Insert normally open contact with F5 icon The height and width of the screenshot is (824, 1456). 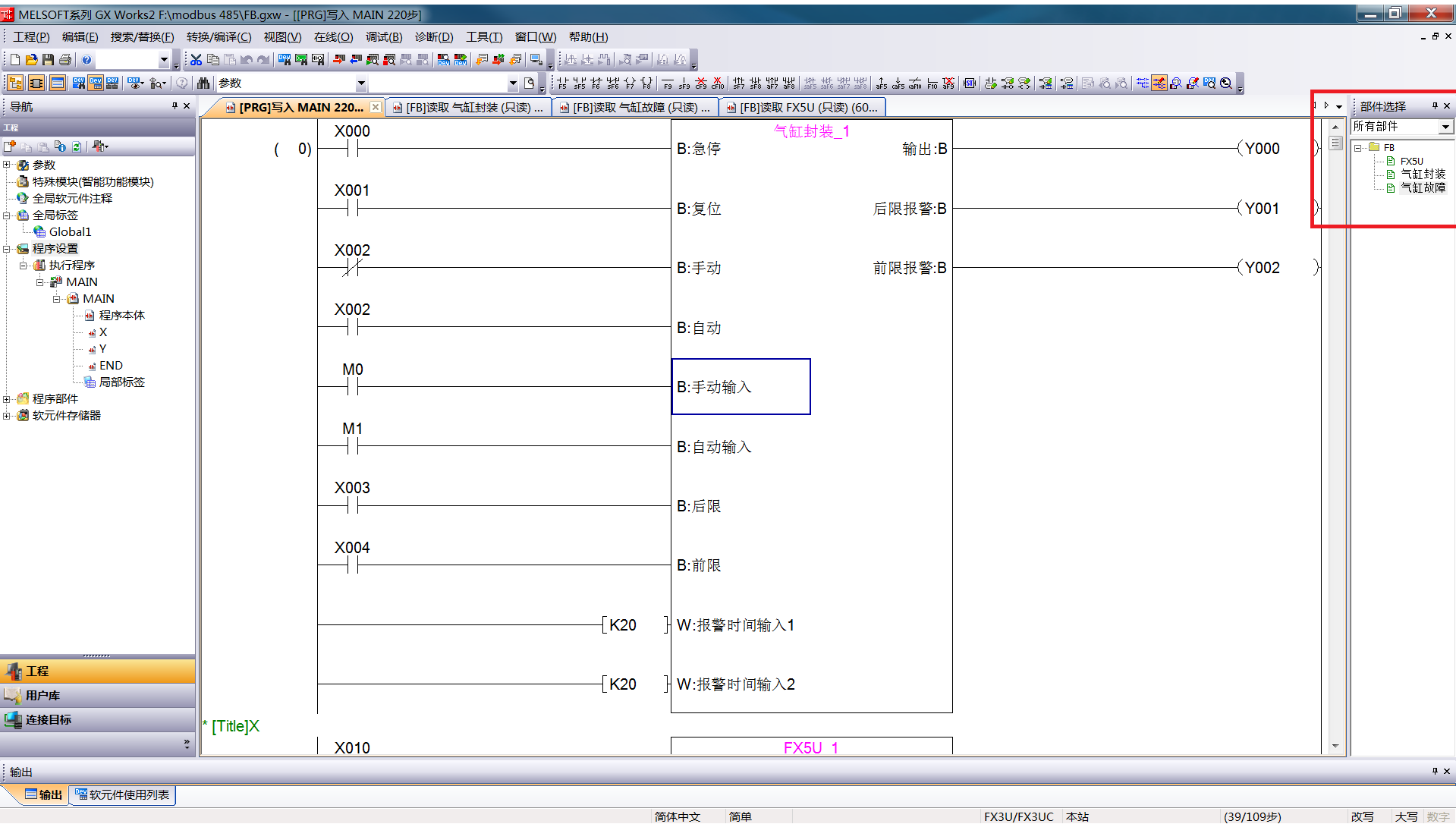562,83
